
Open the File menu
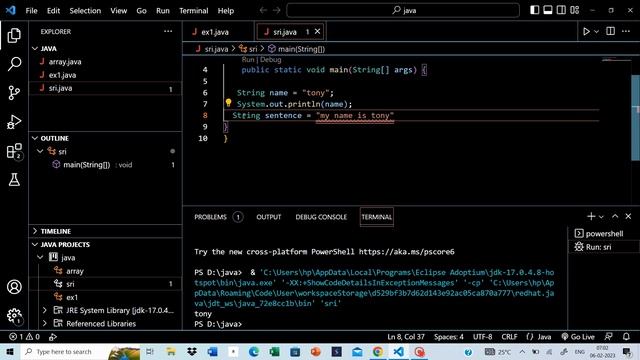(31, 11)
